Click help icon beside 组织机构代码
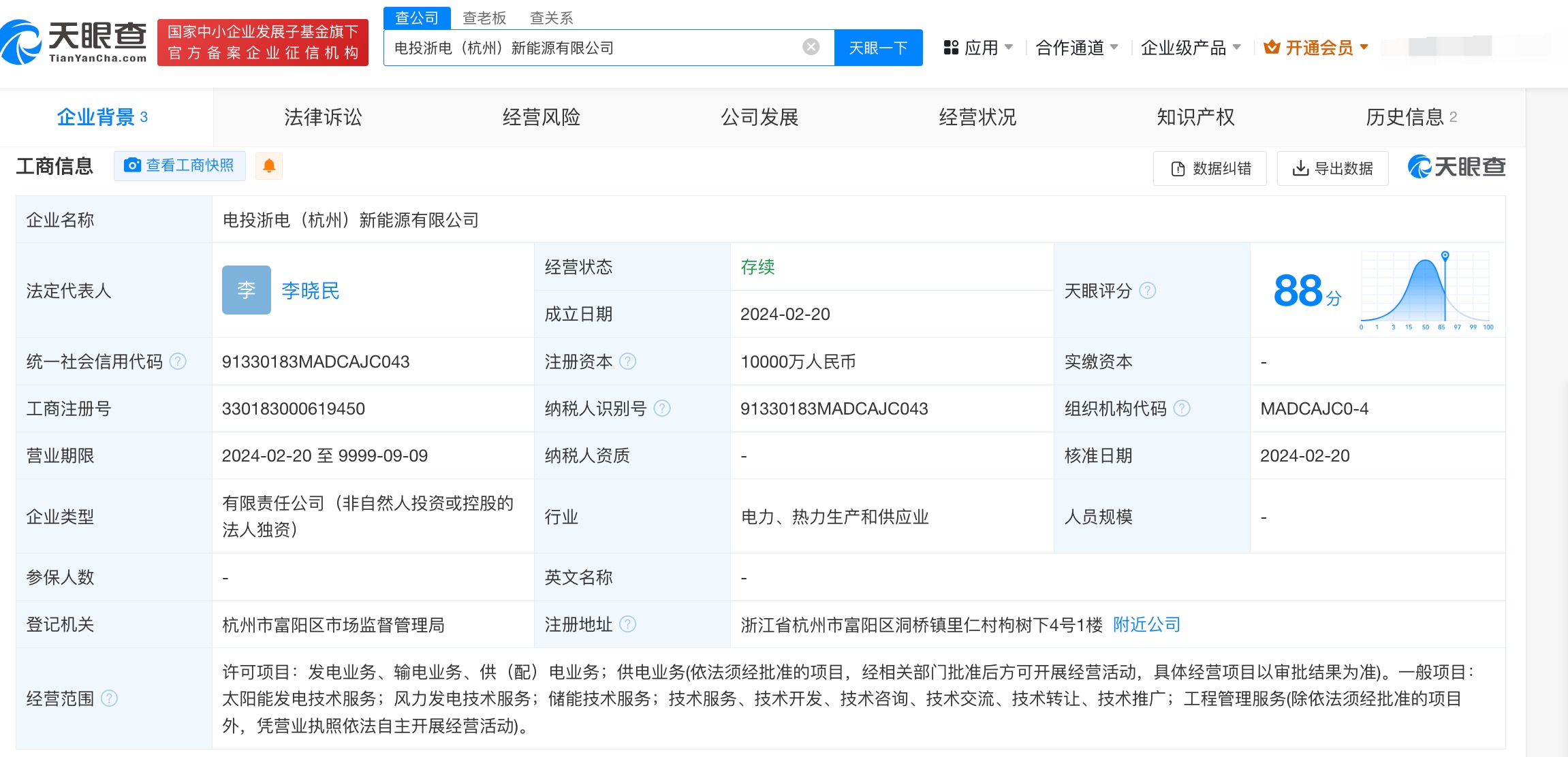Viewport: 1568px width, 757px height. click(x=1182, y=408)
